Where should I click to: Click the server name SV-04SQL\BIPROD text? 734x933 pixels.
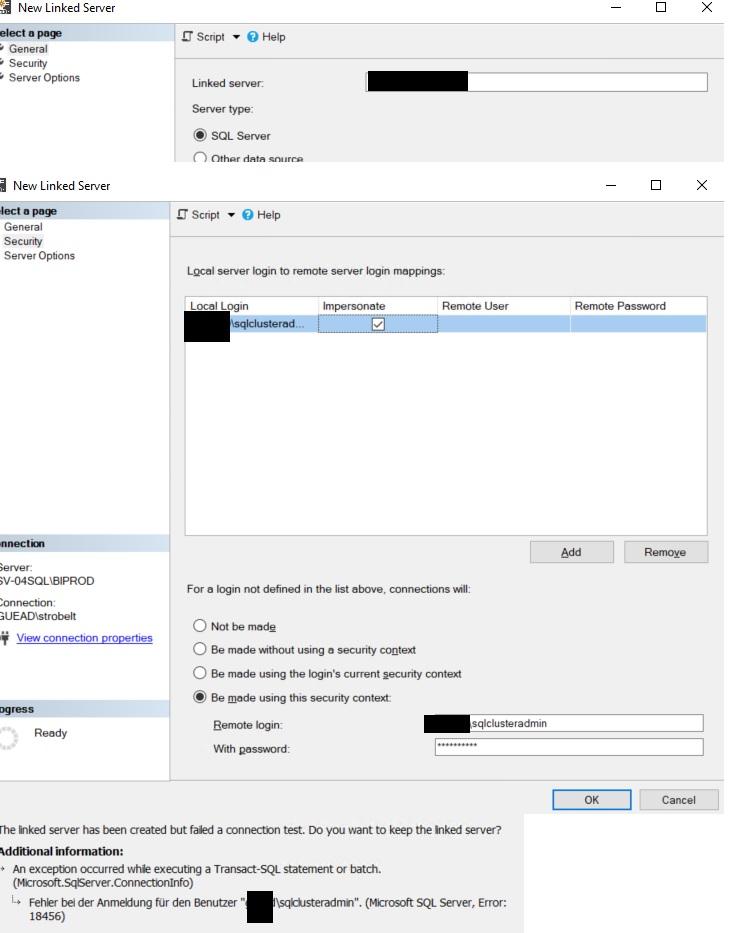click(46, 581)
